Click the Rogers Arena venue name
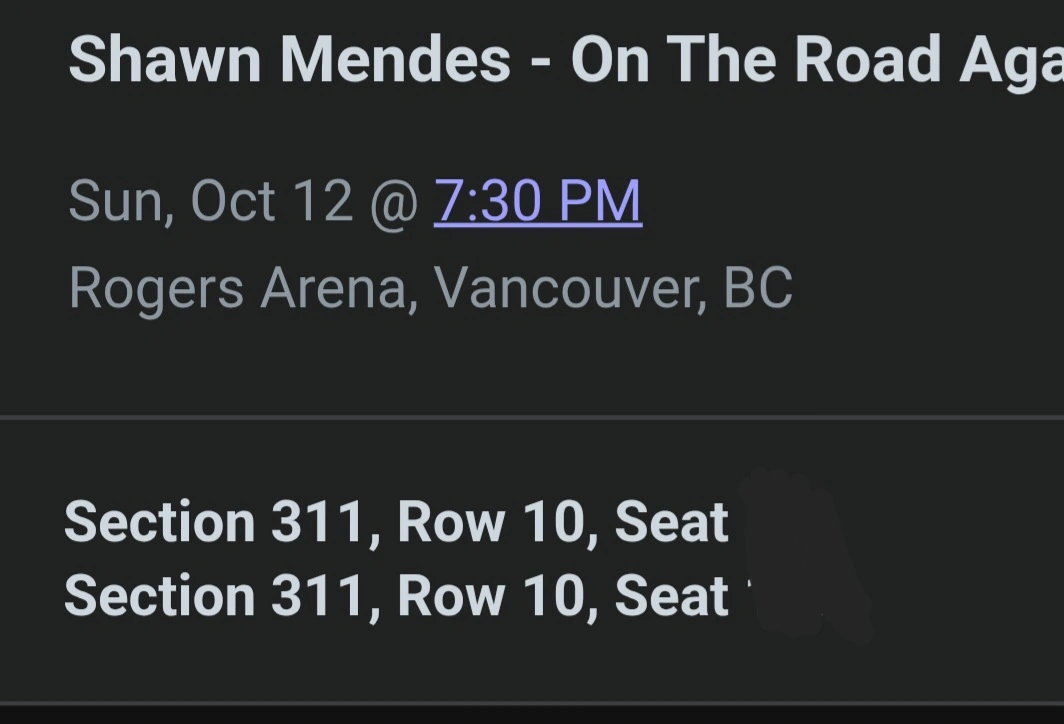 coord(238,288)
